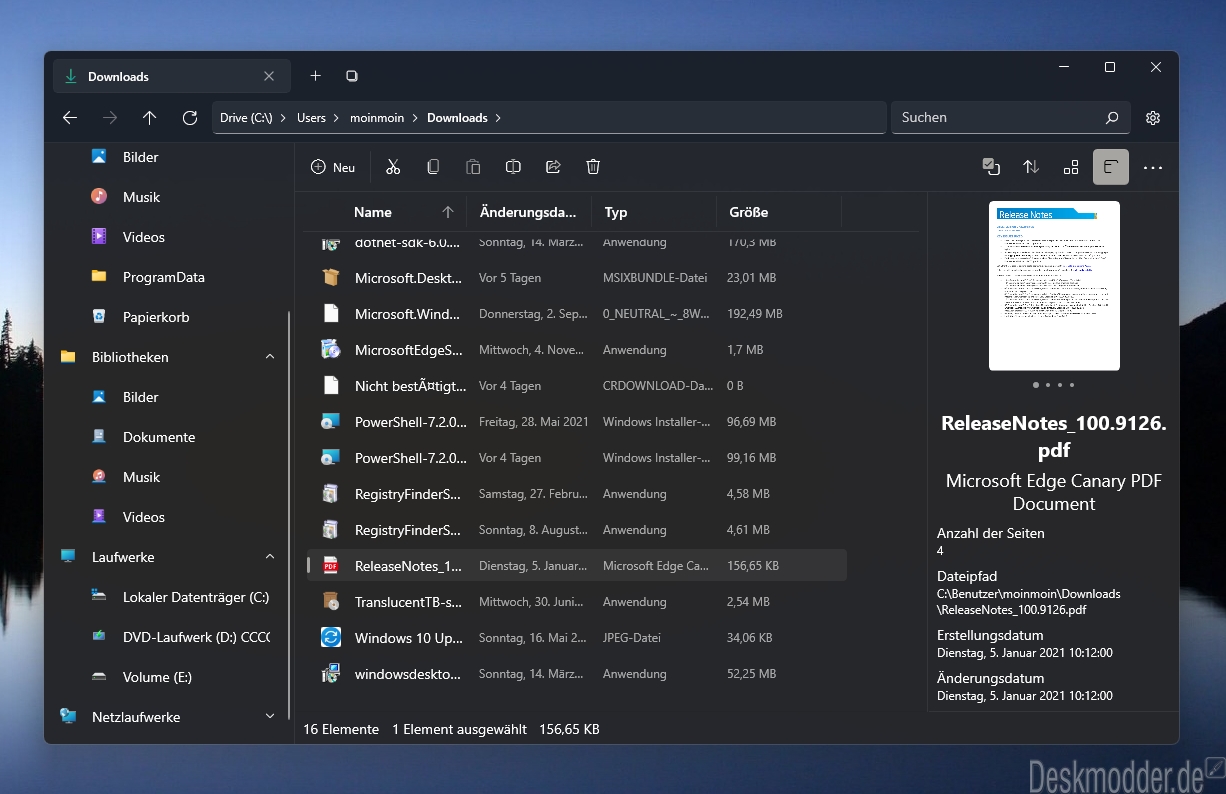Open the Files settings gear
1226x794 pixels.
click(x=1153, y=118)
